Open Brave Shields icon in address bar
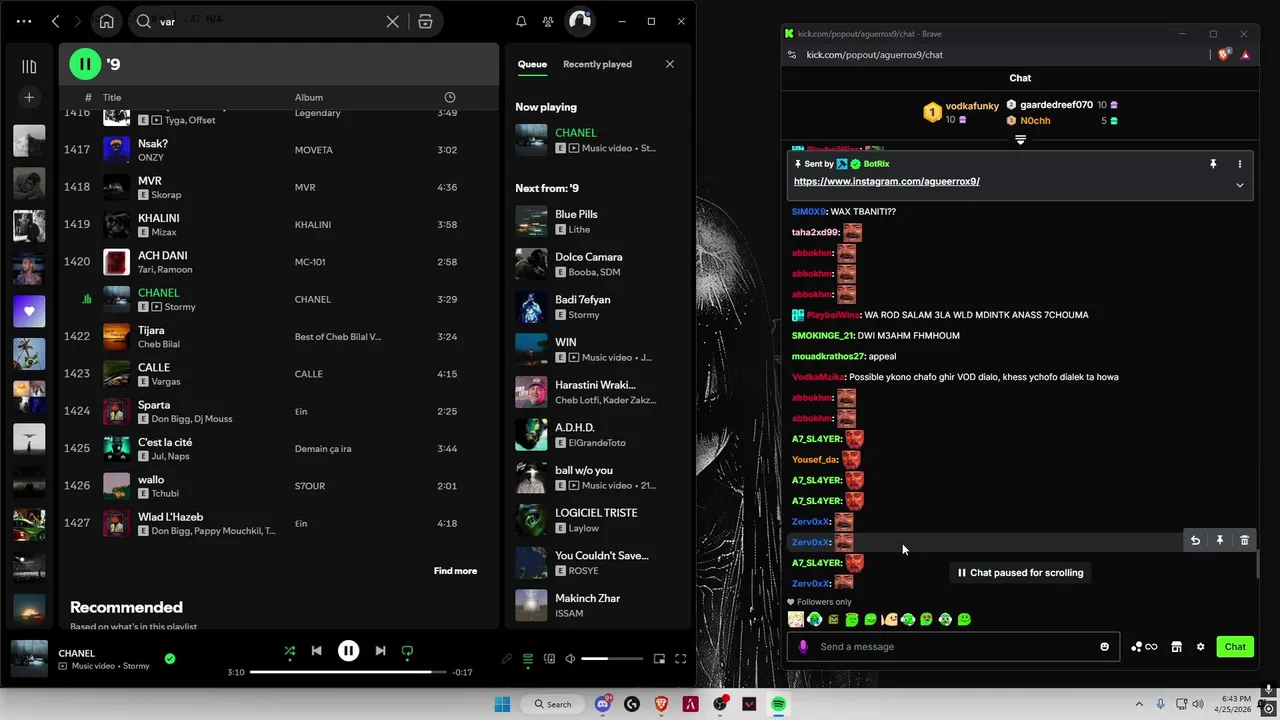The image size is (1280, 720). [1224, 55]
